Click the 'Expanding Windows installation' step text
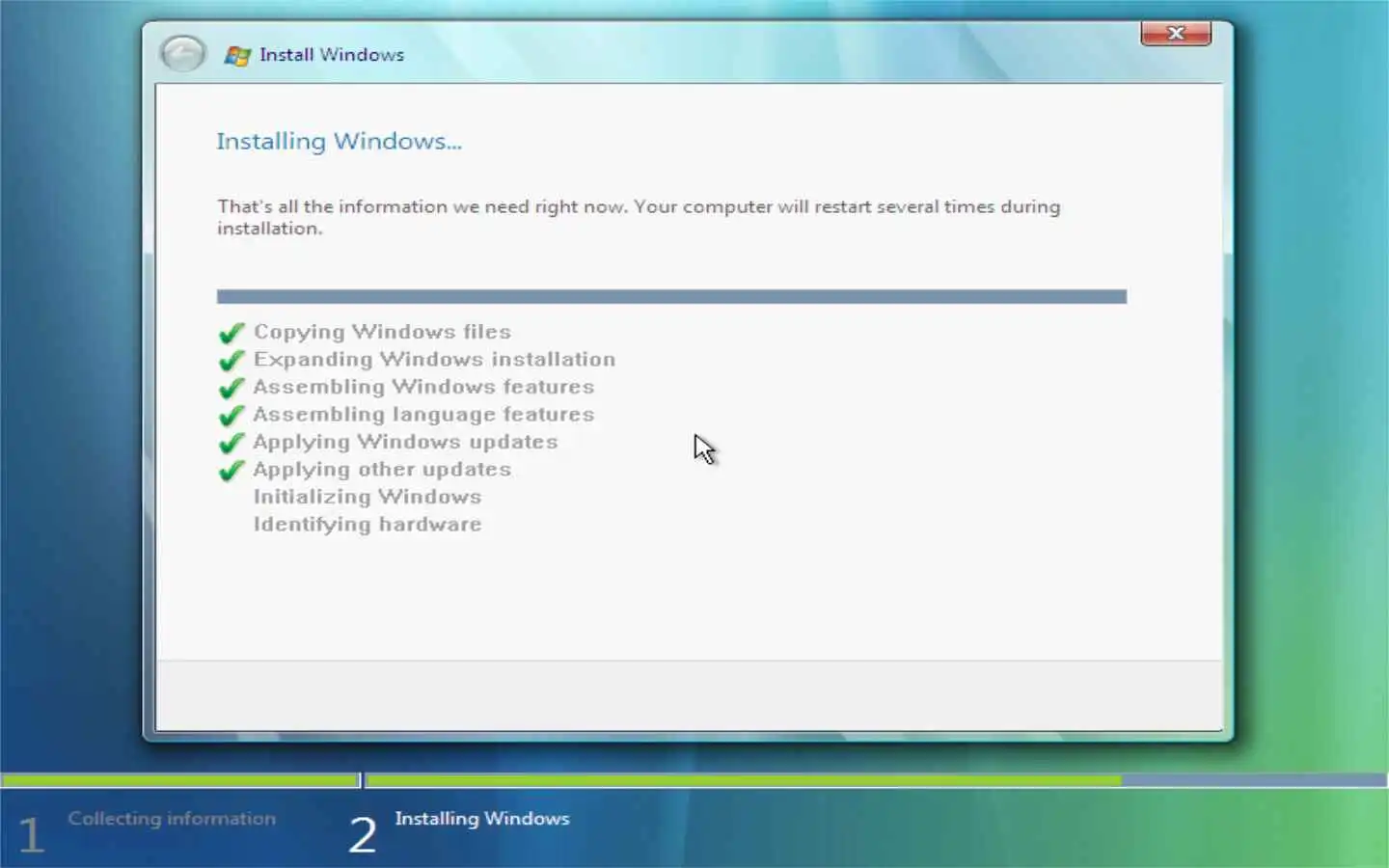1389x868 pixels. point(434,360)
